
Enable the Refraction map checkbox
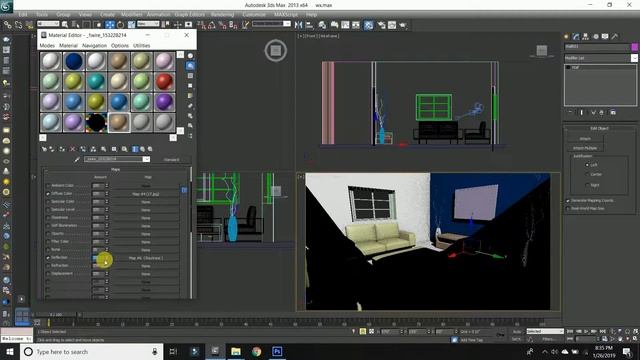pyautogui.click(x=48, y=266)
